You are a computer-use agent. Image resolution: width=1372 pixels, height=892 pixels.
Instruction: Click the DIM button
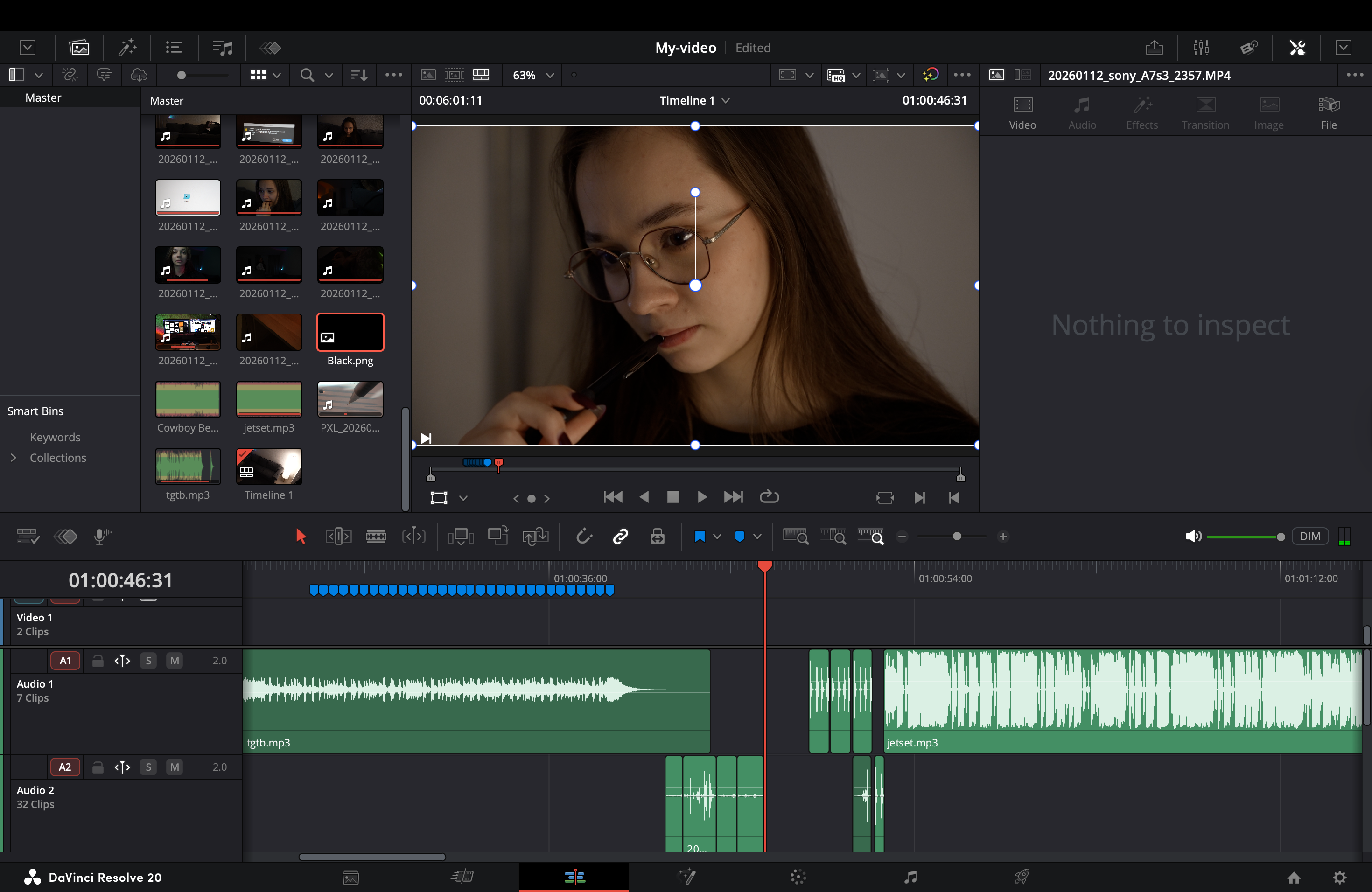pyautogui.click(x=1310, y=536)
